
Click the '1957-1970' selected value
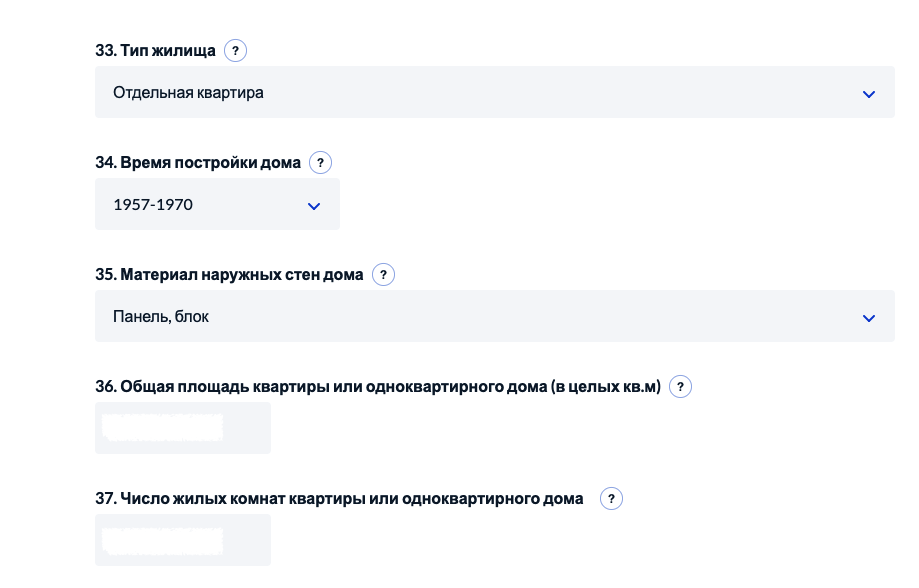click(153, 205)
